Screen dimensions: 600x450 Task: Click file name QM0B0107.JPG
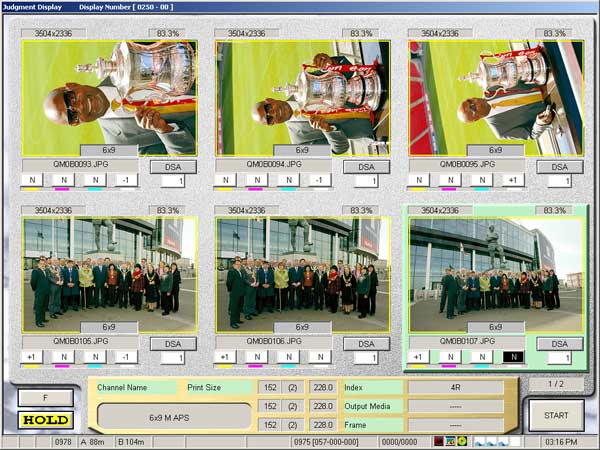click(x=467, y=341)
